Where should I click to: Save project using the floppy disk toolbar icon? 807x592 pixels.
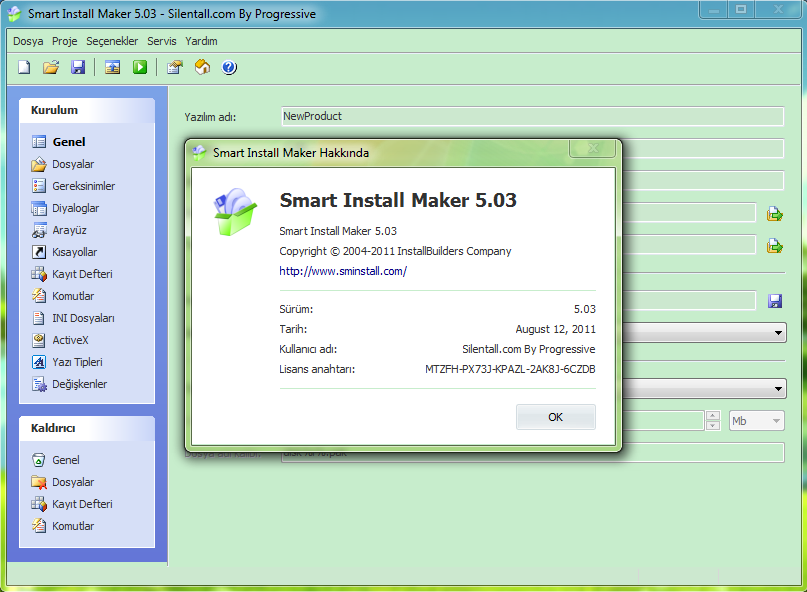(x=78, y=67)
